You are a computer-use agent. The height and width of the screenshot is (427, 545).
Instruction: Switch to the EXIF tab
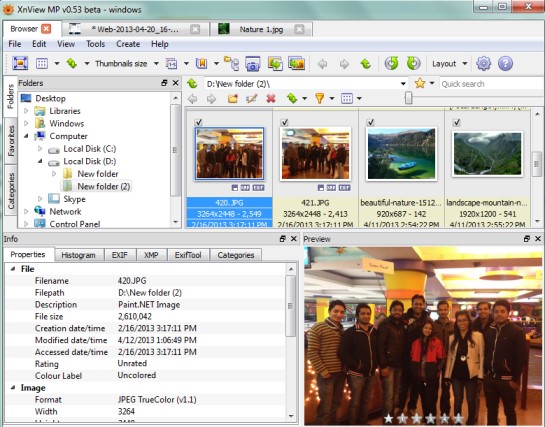pyautogui.click(x=120, y=255)
